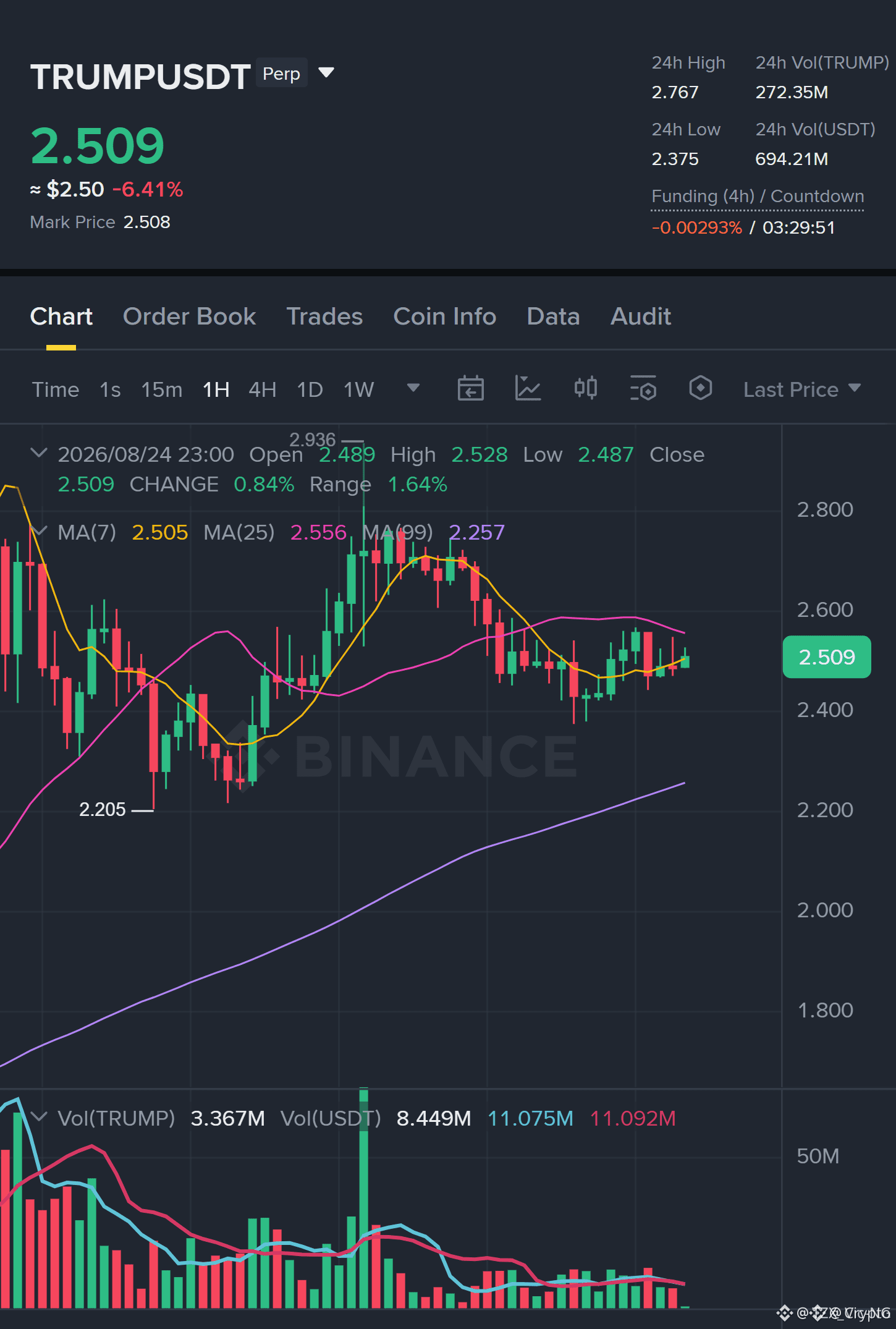This screenshot has height=1329, width=896.
Task: Open the Coin Info tab
Action: coord(445,316)
